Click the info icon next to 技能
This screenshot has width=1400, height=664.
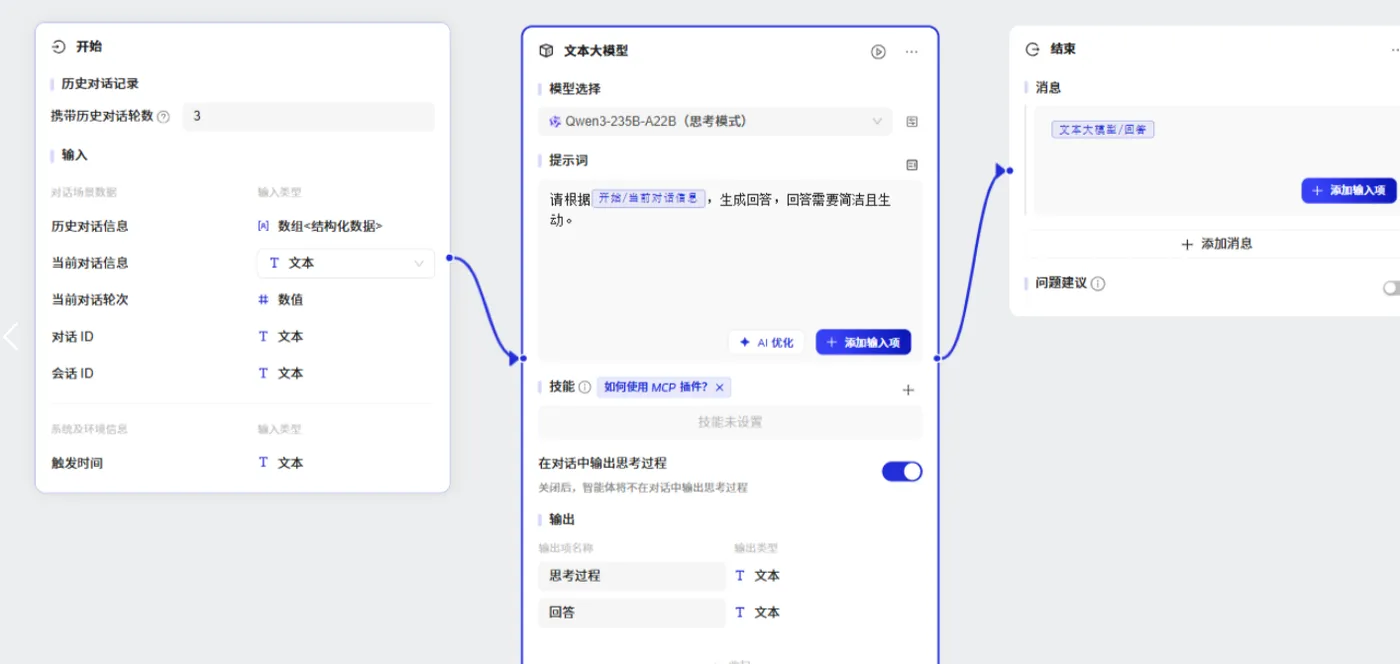point(585,387)
